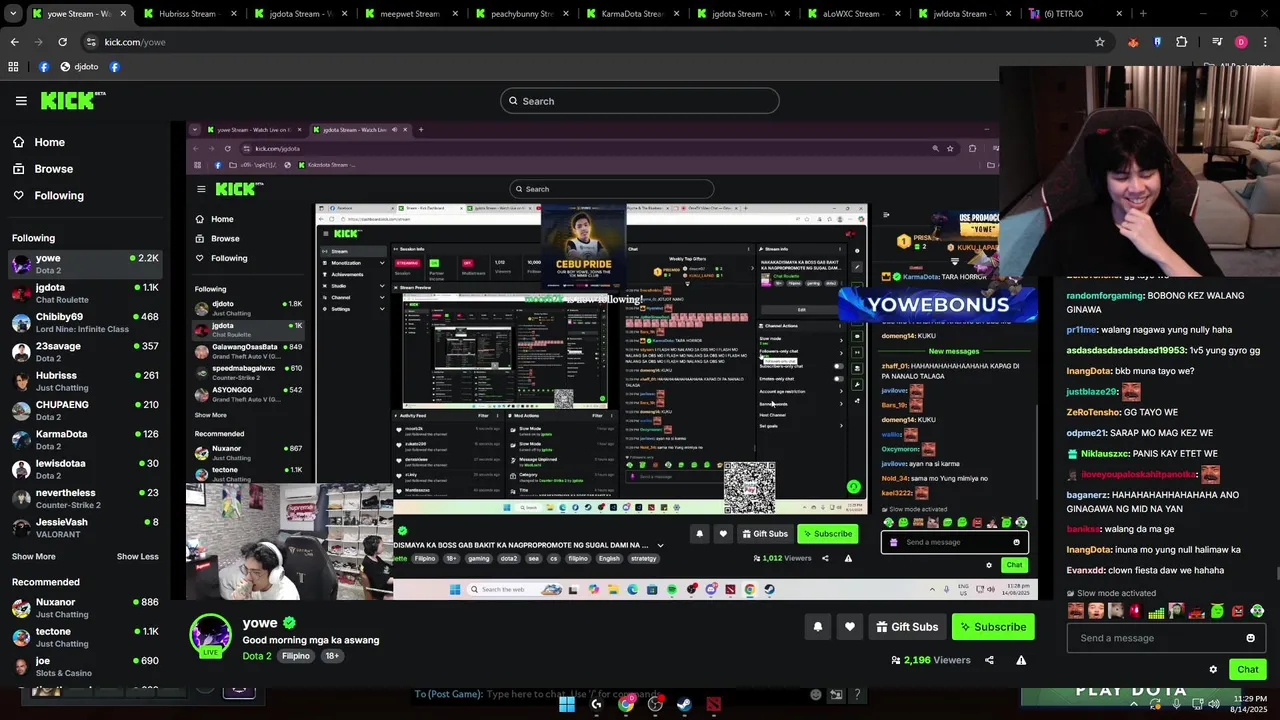This screenshot has height=720, width=1280.
Task: Click the Kick Search box
Action: click(x=640, y=101)
